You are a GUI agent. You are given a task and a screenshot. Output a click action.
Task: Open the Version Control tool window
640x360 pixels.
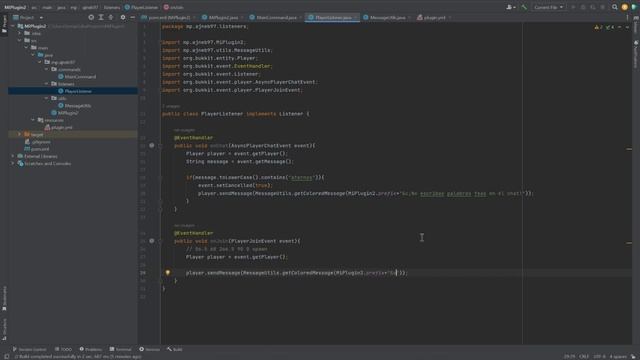(29, 349)
